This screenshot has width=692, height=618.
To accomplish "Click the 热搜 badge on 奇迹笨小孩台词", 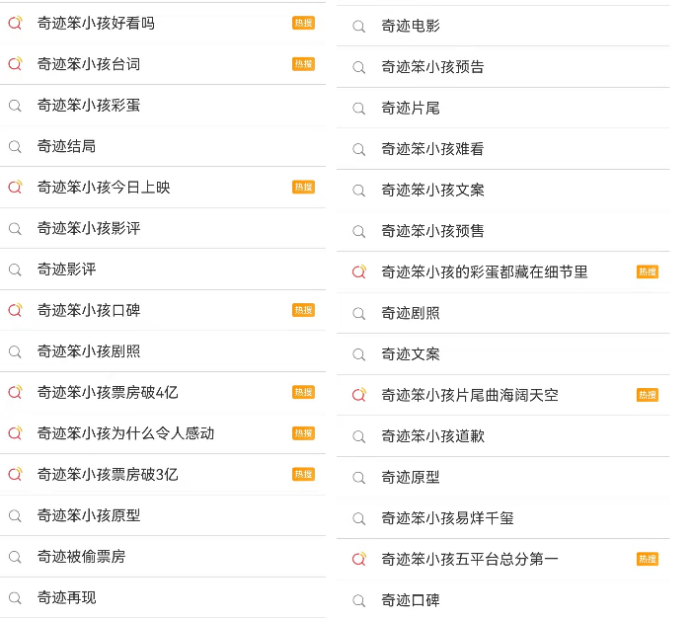I will [303, 64].
